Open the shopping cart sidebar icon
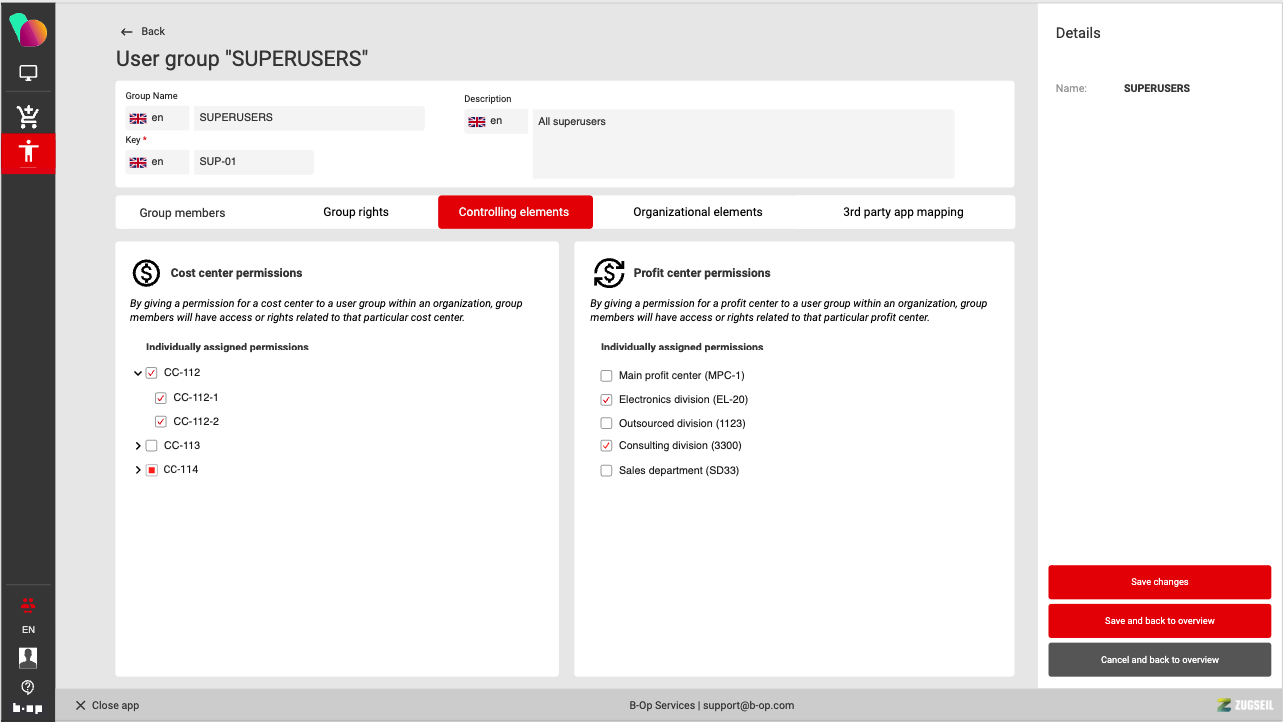This screenshot has width=1283, height=722. [28, 116]
